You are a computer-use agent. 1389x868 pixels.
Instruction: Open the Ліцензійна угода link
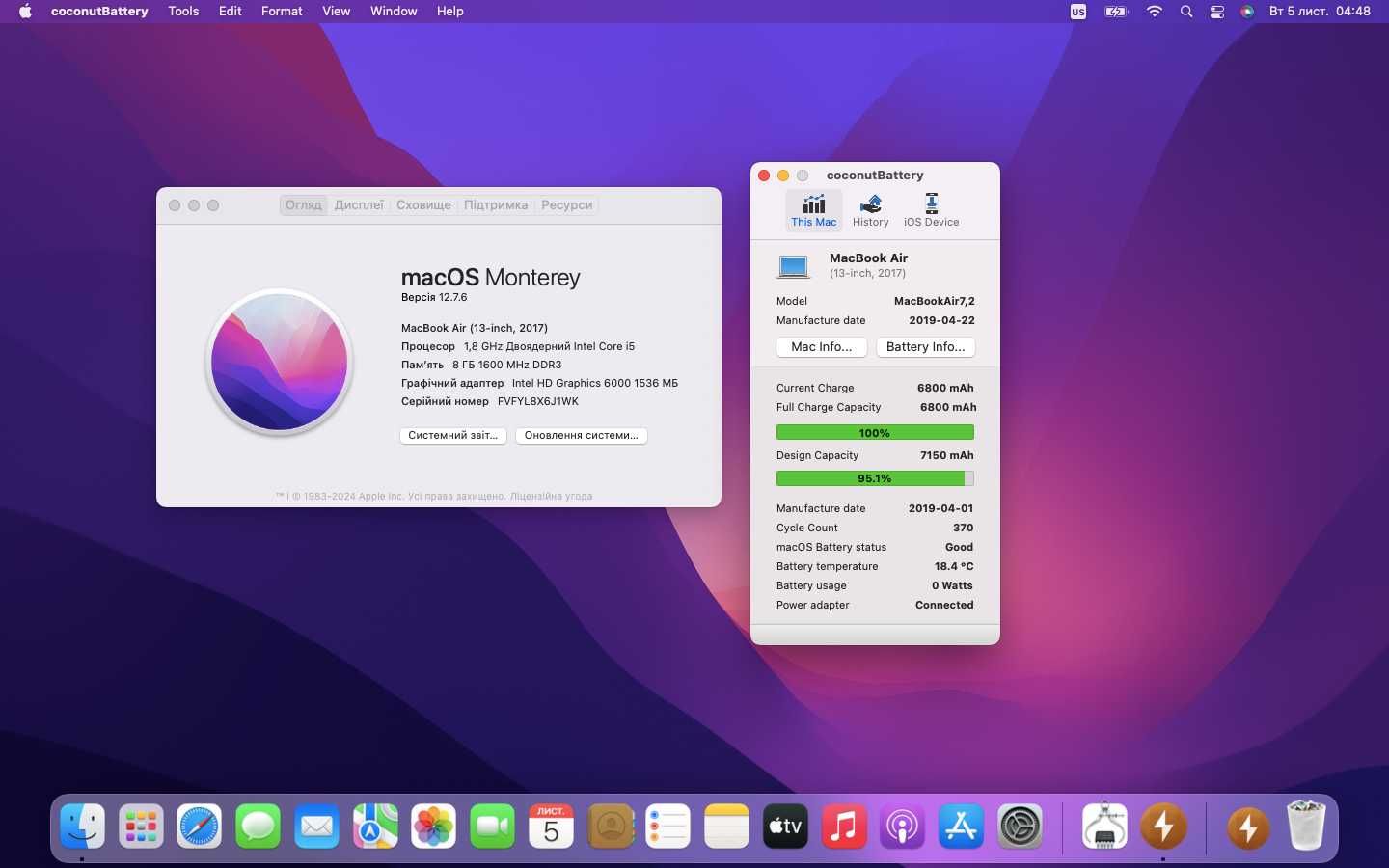point(551,497)
